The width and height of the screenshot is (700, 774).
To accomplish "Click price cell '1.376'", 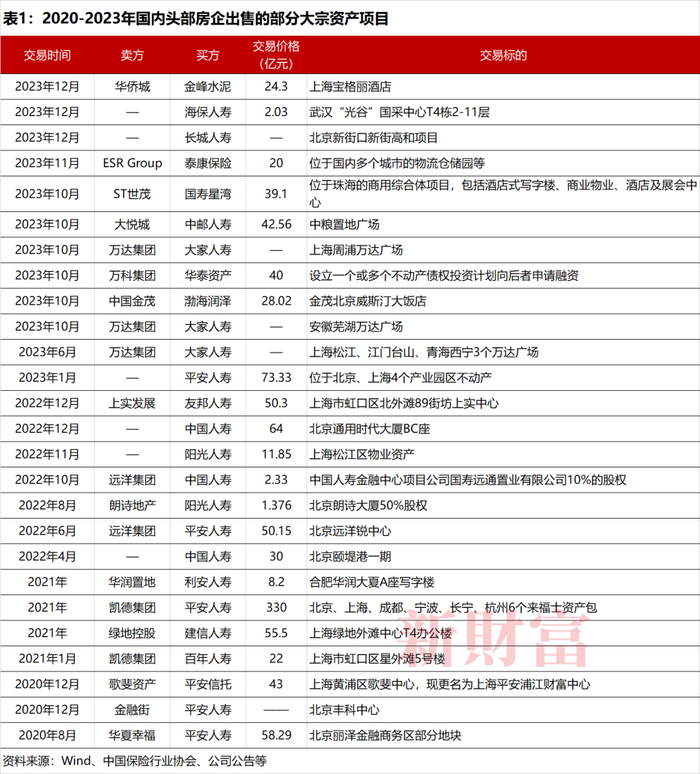I will (276, 506).
